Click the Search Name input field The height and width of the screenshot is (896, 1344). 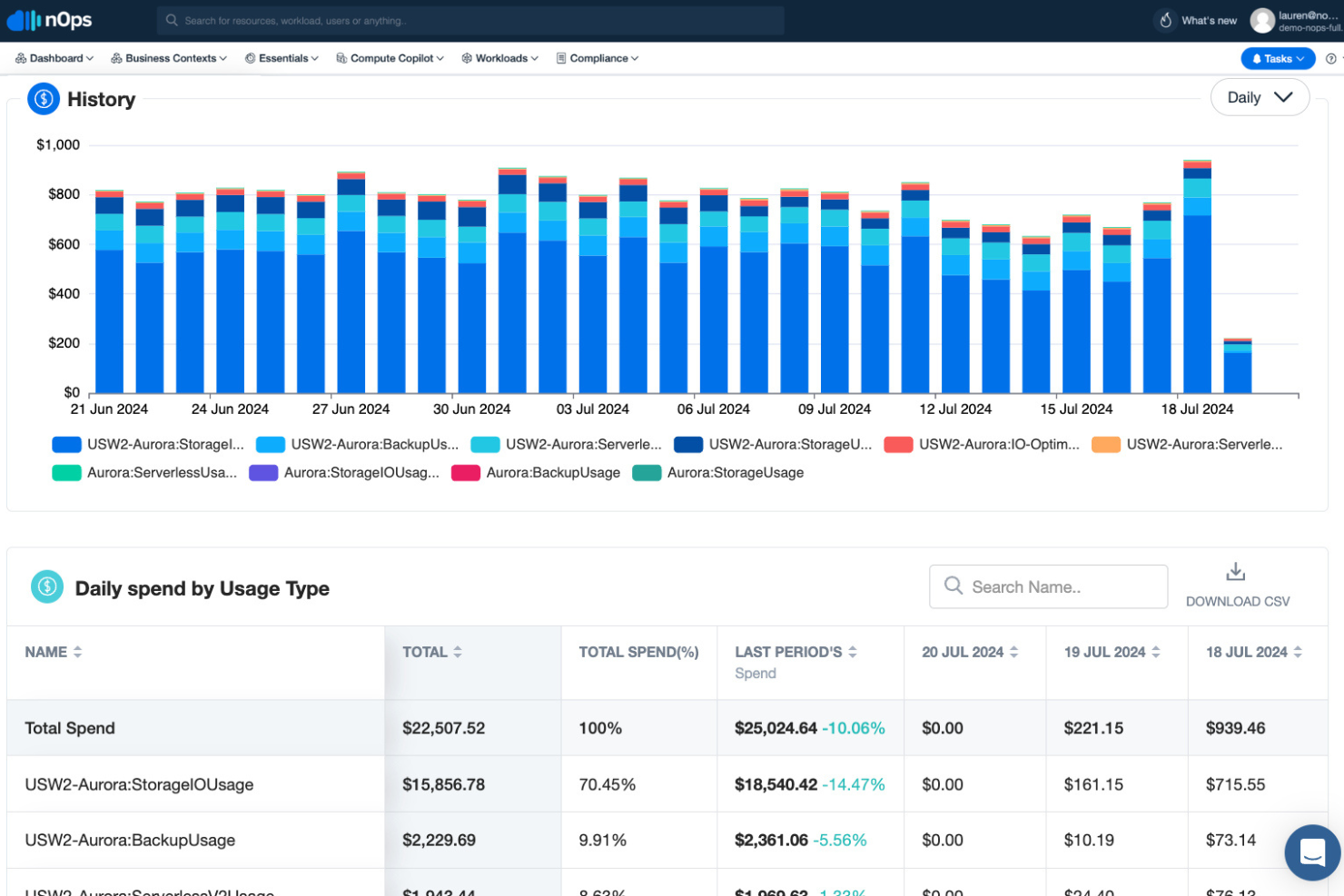pos(1048,586)
